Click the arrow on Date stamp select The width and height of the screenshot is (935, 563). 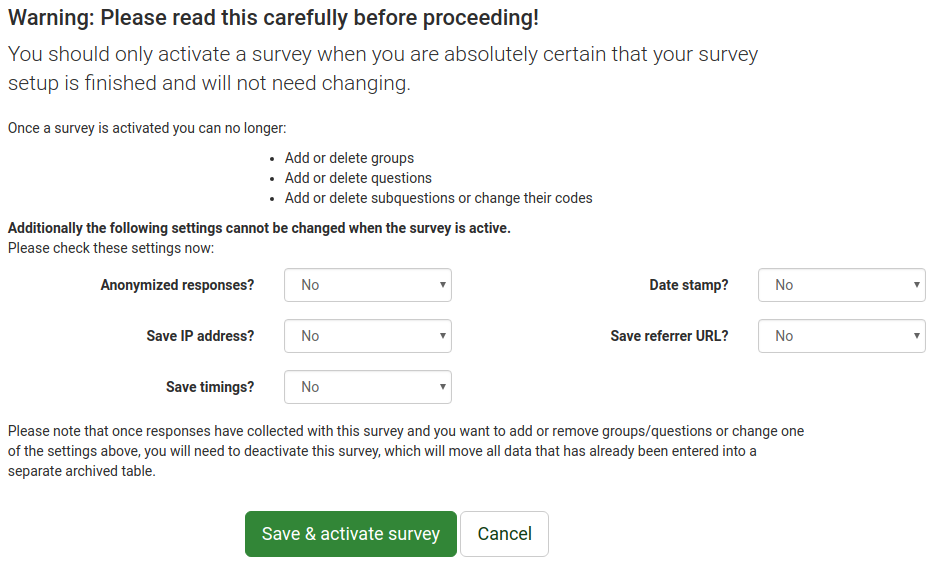(917, 285)
